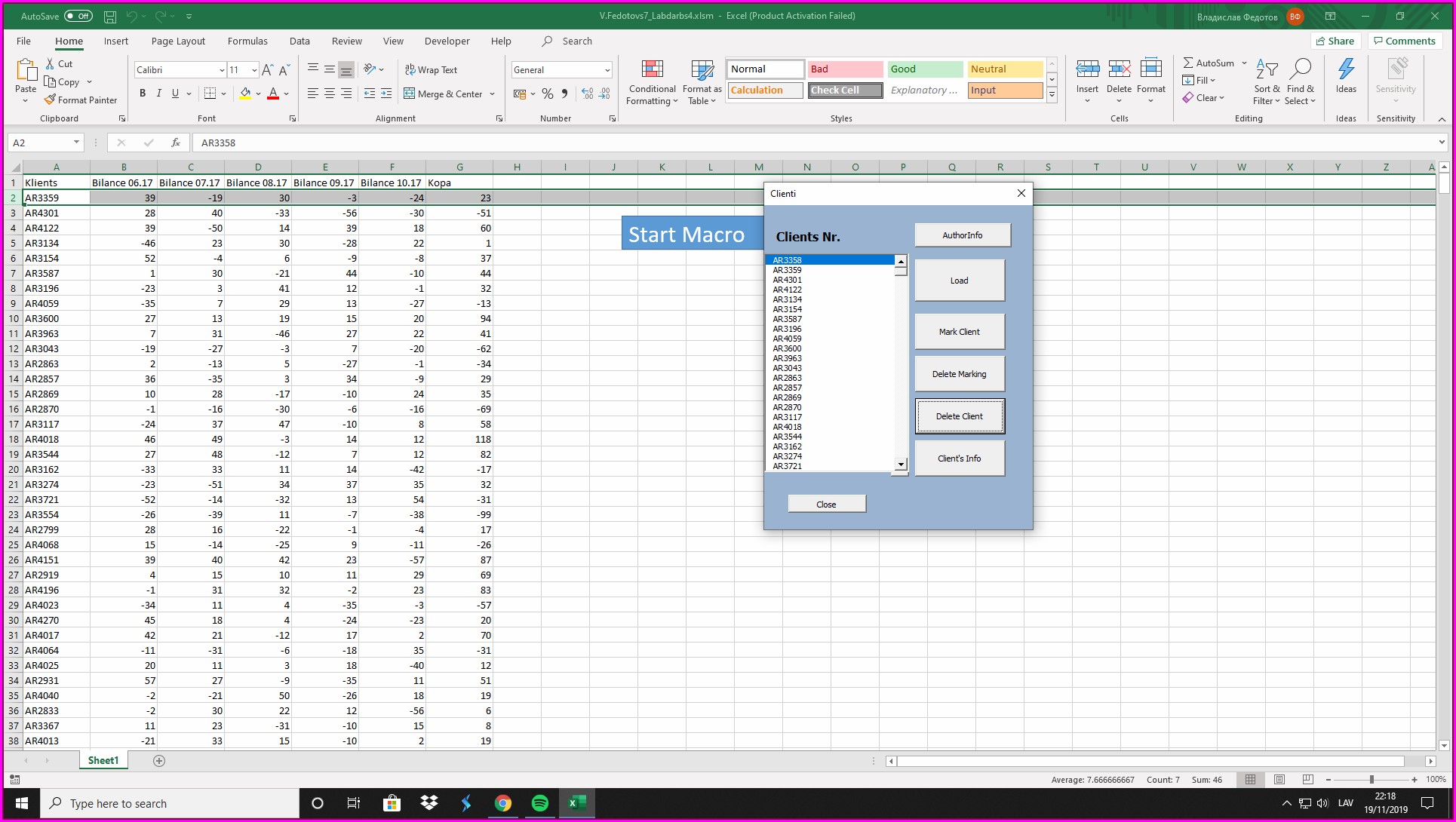Toggle AutoSave switch
The width and height of the screenshot is (1456, 822).
78,16
